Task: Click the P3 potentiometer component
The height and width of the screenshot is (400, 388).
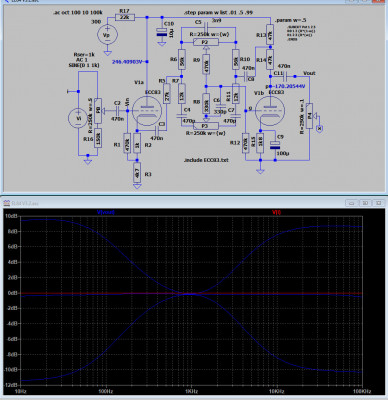Action: 206,126
